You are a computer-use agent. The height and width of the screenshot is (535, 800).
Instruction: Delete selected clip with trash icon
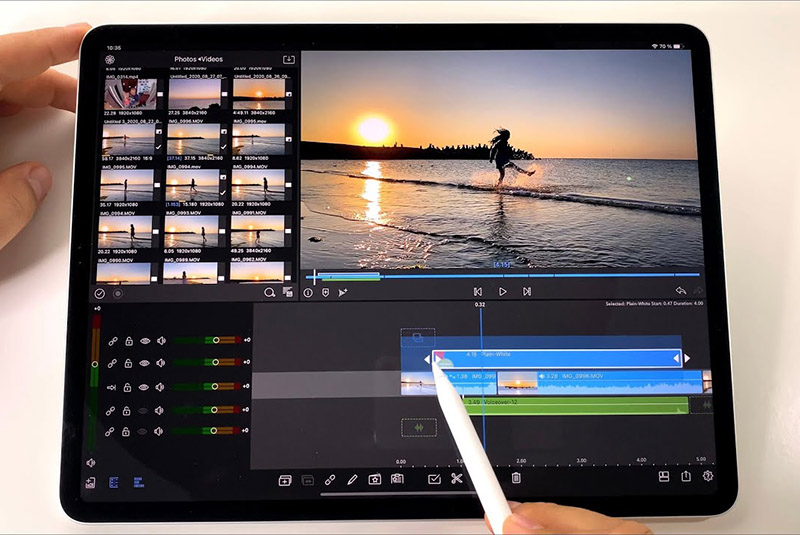click(516, 479)
